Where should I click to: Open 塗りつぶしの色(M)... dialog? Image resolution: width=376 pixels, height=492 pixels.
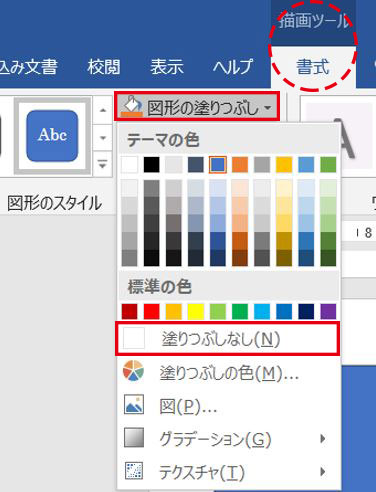coord(228,373)
